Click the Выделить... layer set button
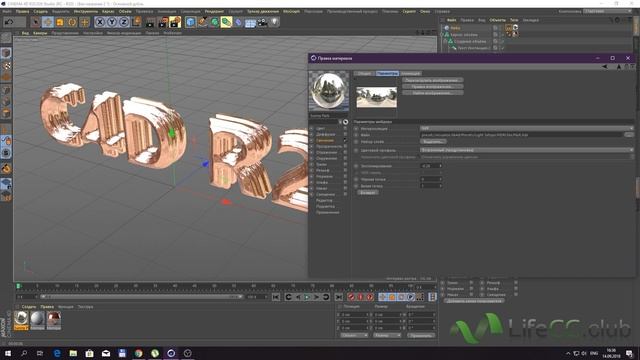 [x=433, y=142]
